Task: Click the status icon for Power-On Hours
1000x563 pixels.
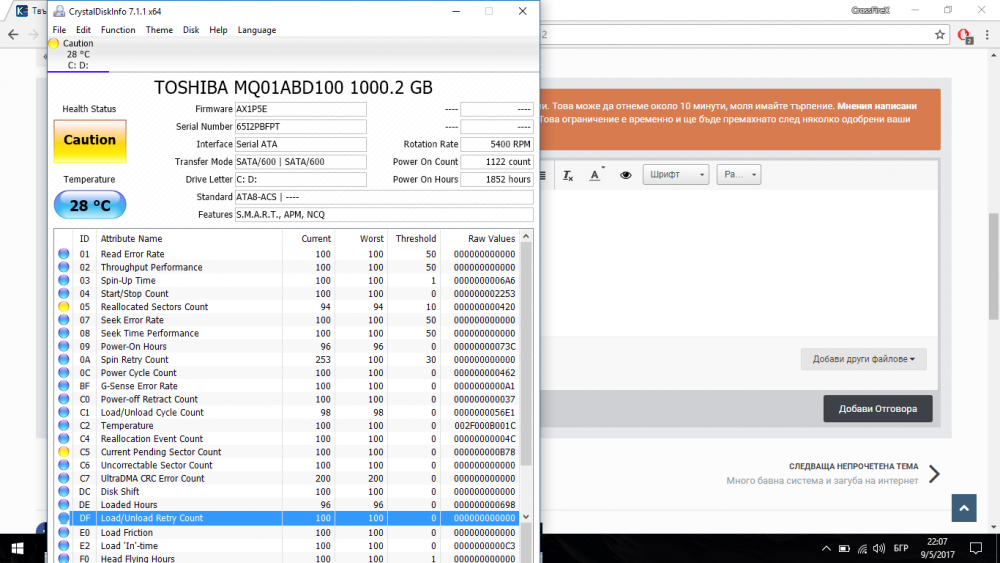Action: [x=64, y=346]
